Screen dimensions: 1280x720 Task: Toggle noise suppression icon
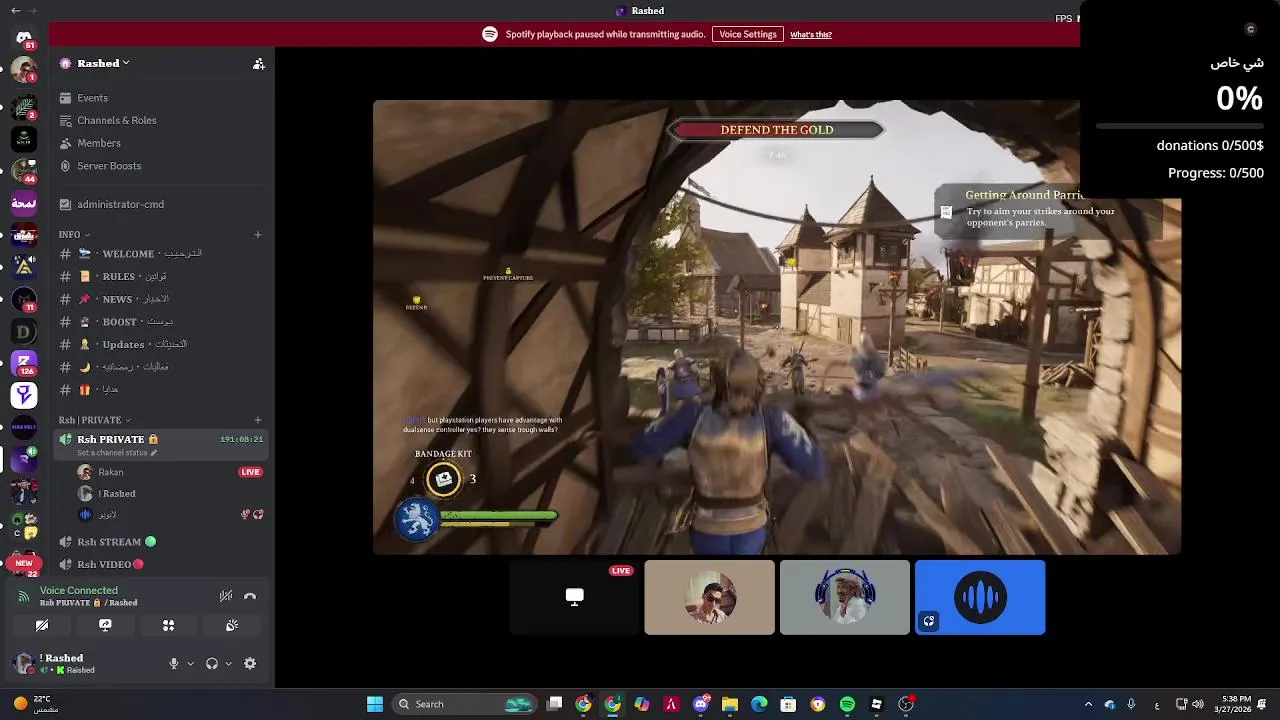point(226,596)
